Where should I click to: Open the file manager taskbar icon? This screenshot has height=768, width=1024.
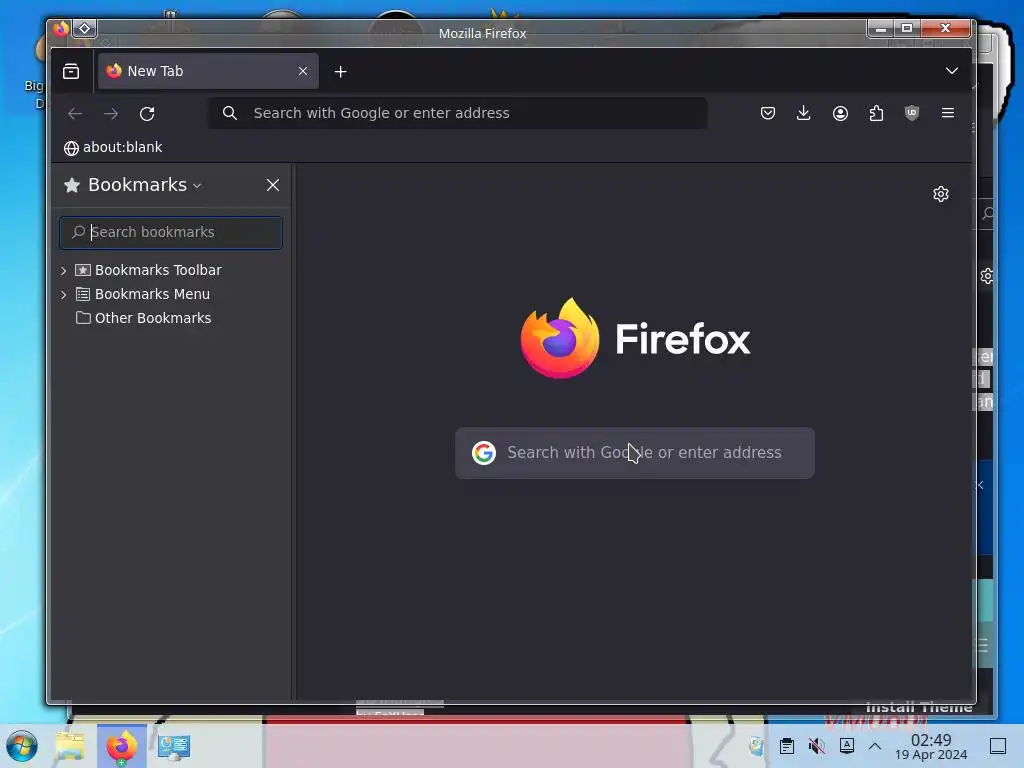pyautogui.click(x=71, y=746)
